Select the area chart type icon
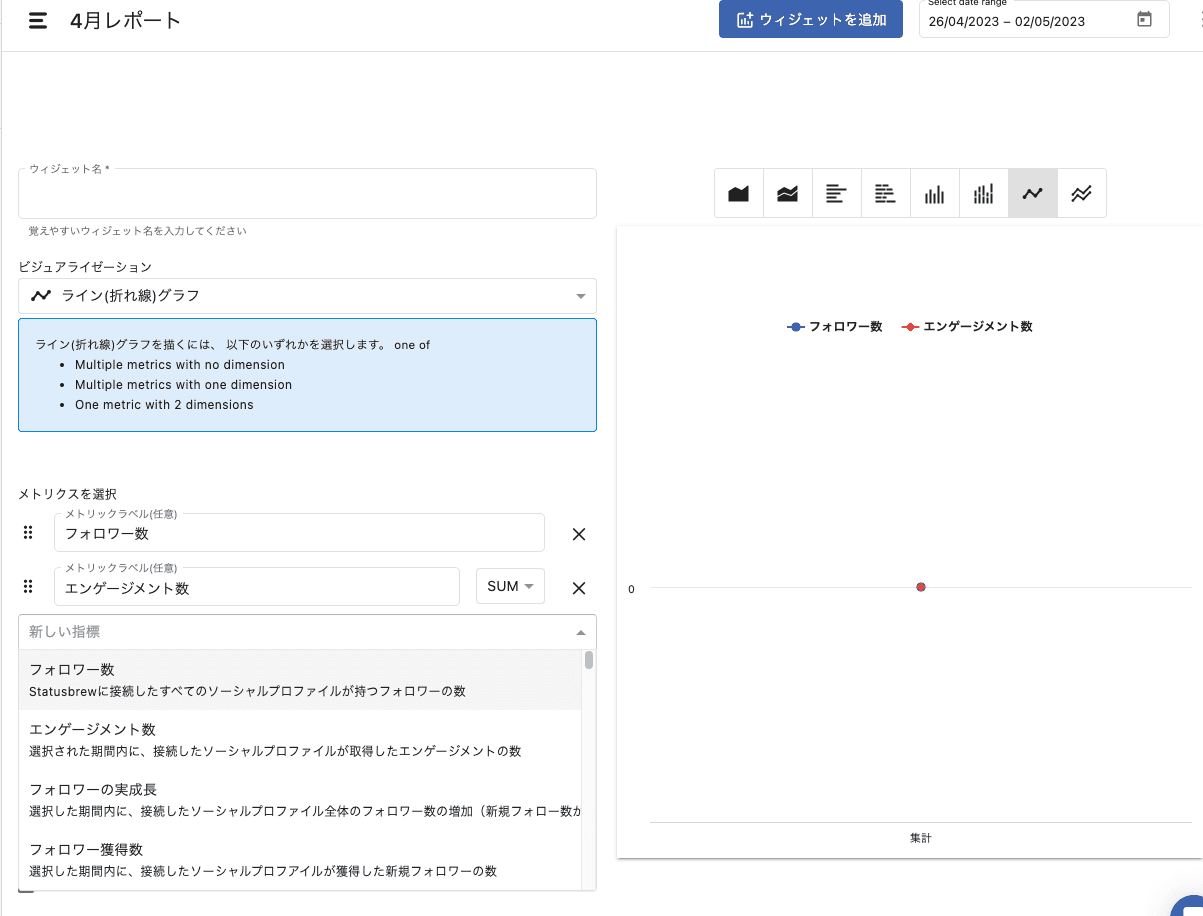This screenshot has height=916, width=1203. [739, 194]
